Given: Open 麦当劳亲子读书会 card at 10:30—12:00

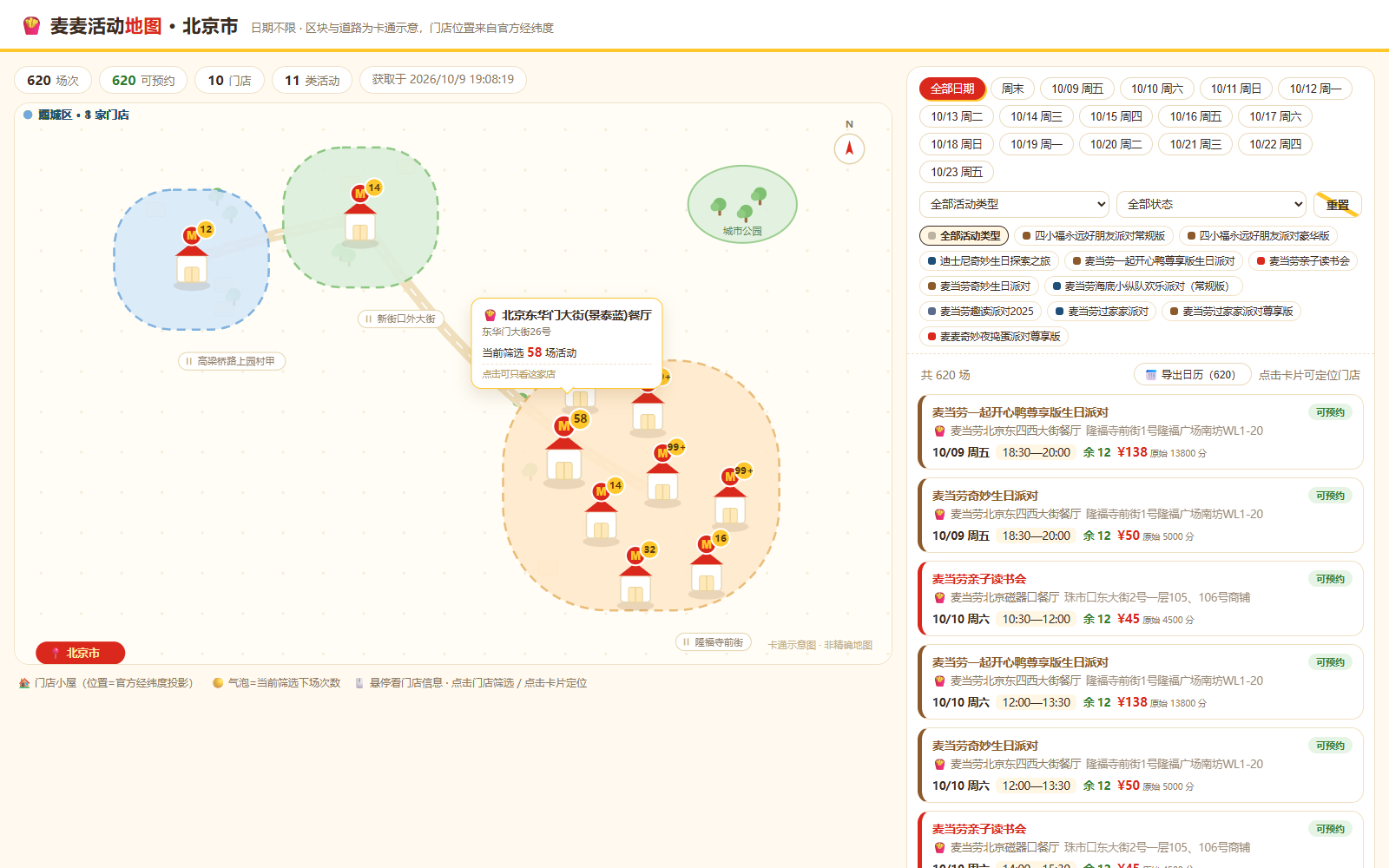Looking at the screenshot, I should [1140, 598].
